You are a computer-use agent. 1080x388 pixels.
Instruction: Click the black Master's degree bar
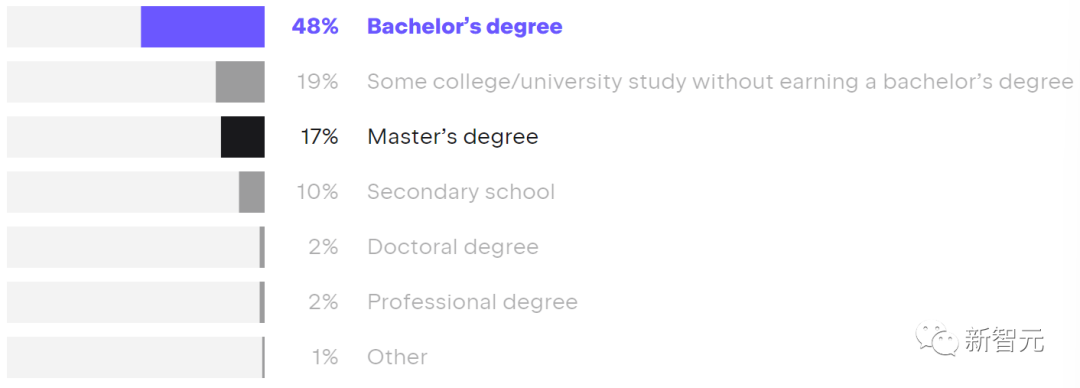coord(242,137)
